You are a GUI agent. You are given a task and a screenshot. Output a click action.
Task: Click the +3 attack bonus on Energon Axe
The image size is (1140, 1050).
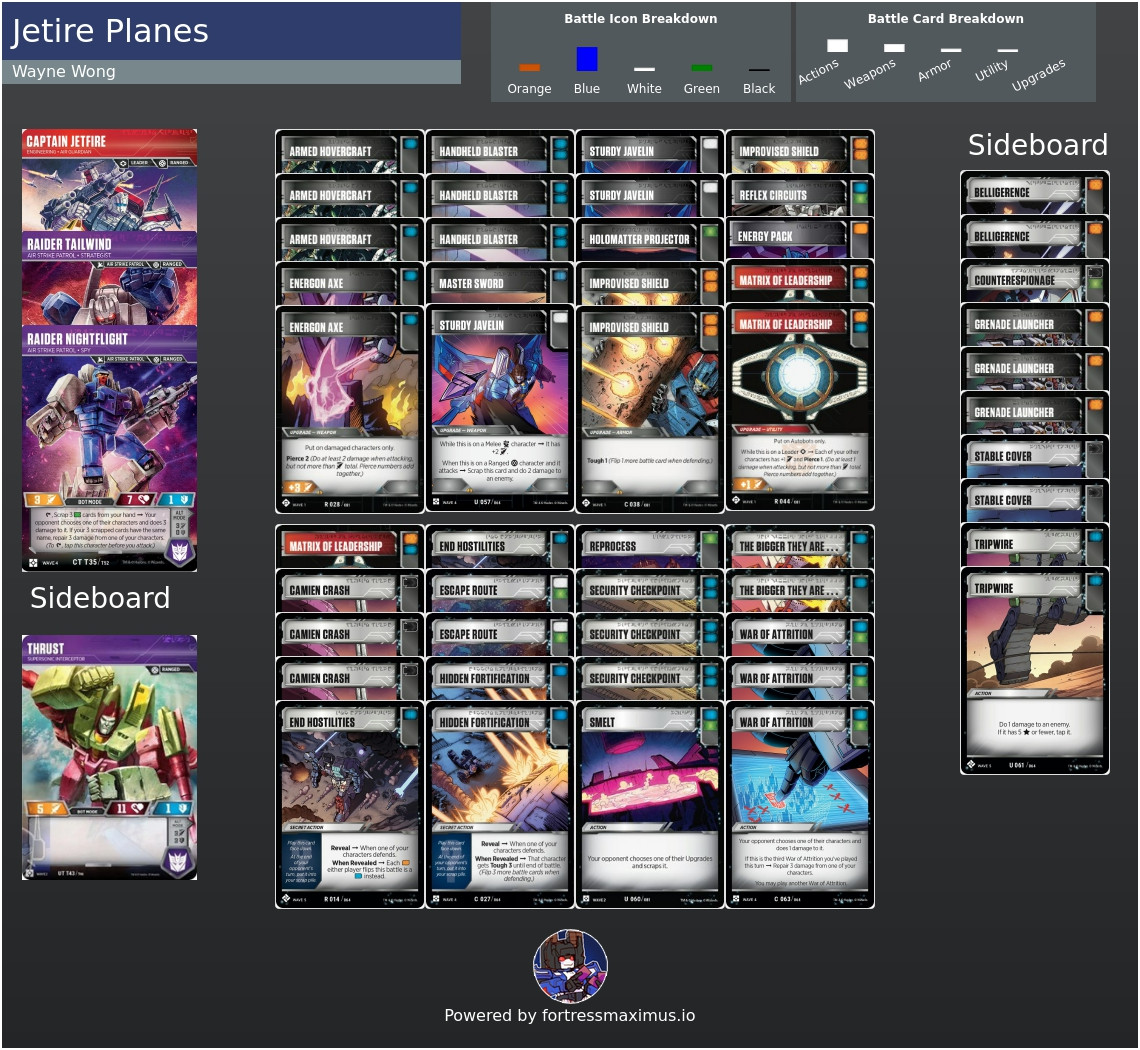pos(300,487)
